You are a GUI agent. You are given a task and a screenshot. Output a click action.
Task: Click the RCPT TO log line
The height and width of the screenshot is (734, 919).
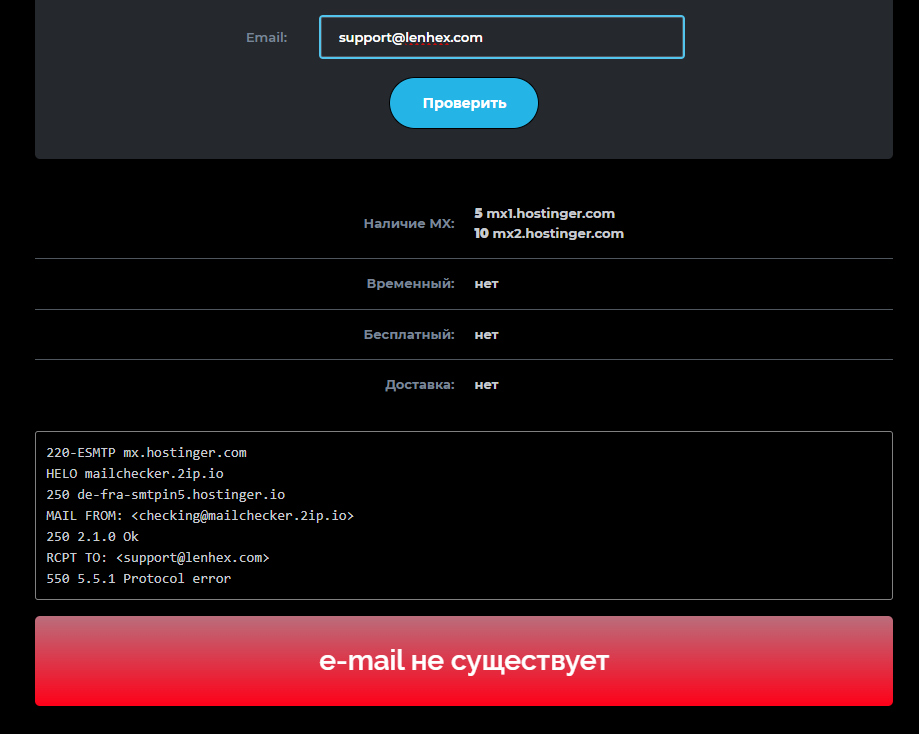(x=157, y=558)
